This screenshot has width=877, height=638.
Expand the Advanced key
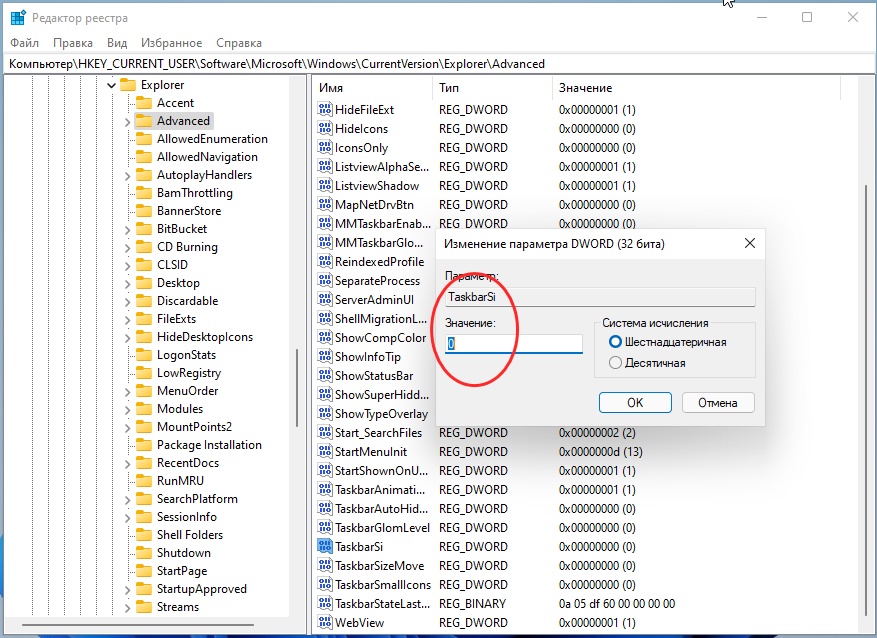pyautogui.click(x=127, y=122)
